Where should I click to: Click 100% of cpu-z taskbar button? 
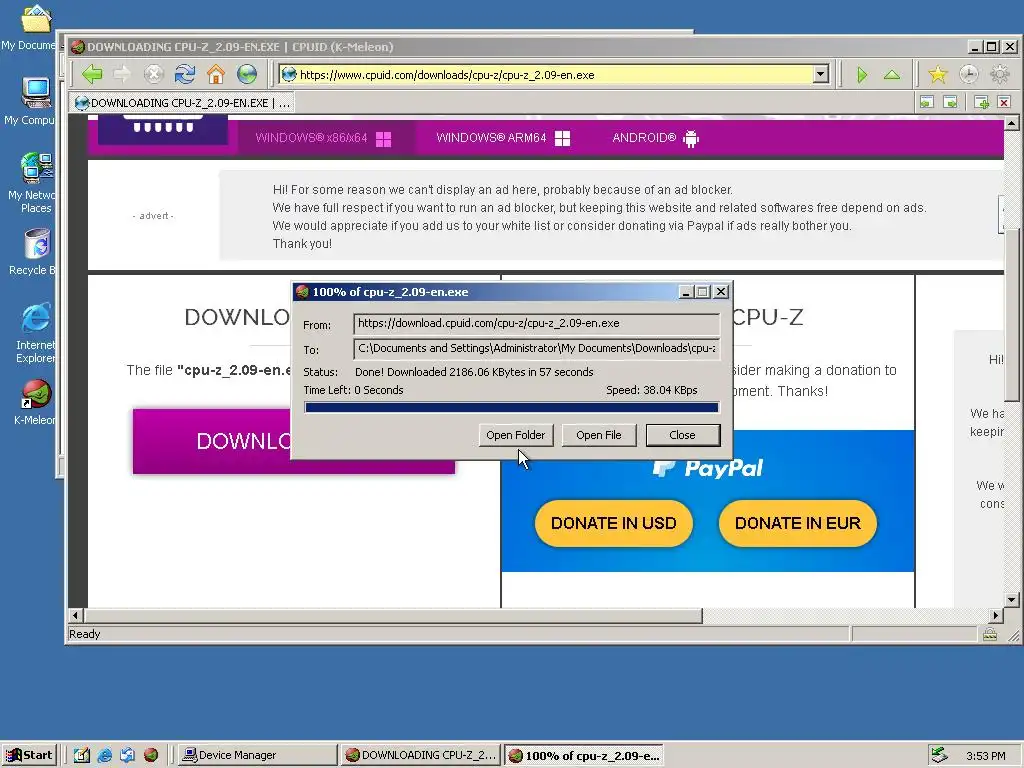(x=583, y=755)
